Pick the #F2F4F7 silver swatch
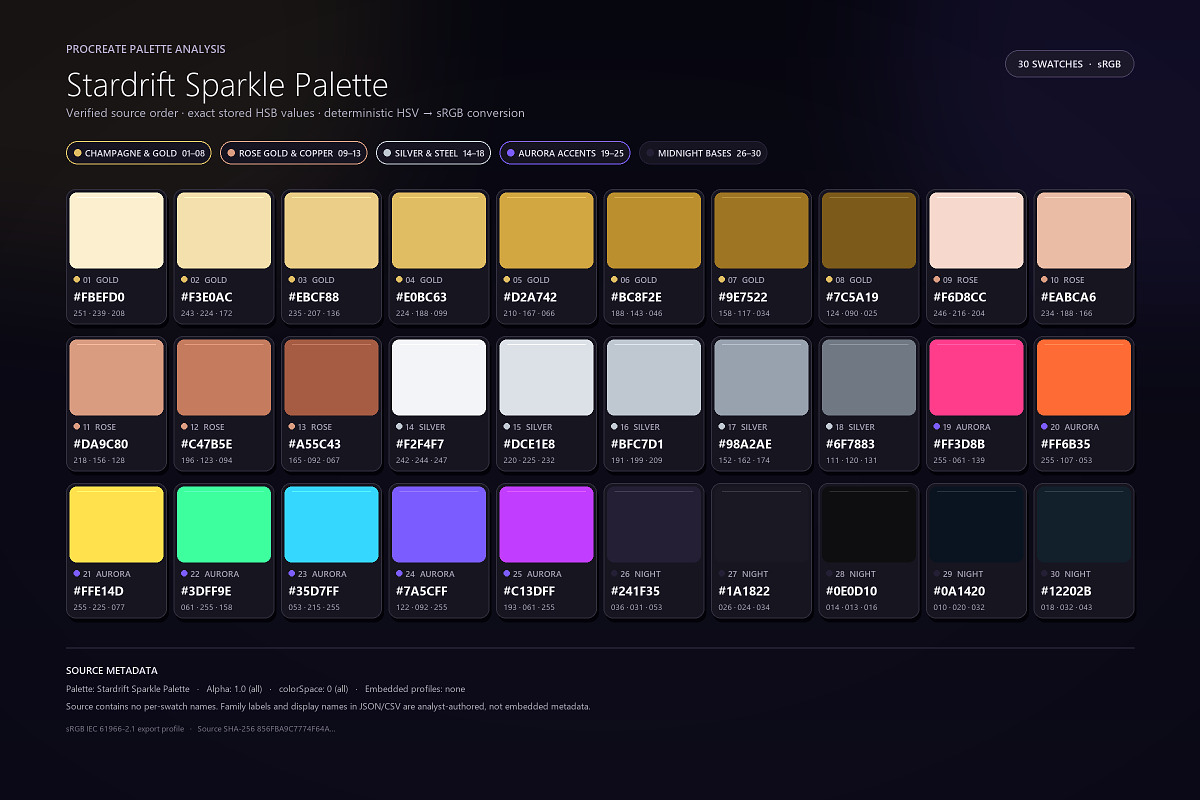The height and width of the screenshot is (800, 1200). click(x=439, y=377)
